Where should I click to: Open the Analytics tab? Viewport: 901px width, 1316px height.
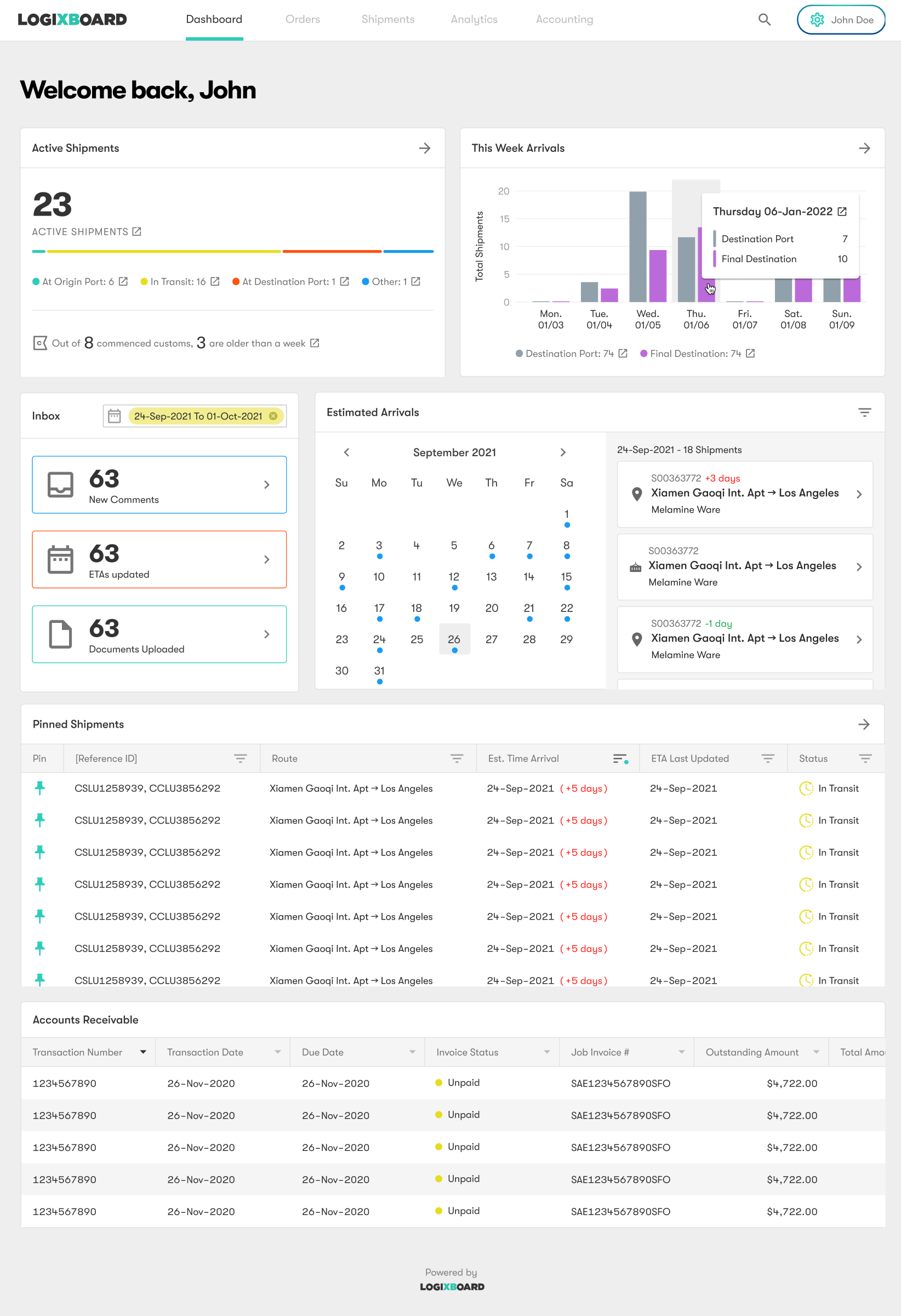tap(474, 20)
